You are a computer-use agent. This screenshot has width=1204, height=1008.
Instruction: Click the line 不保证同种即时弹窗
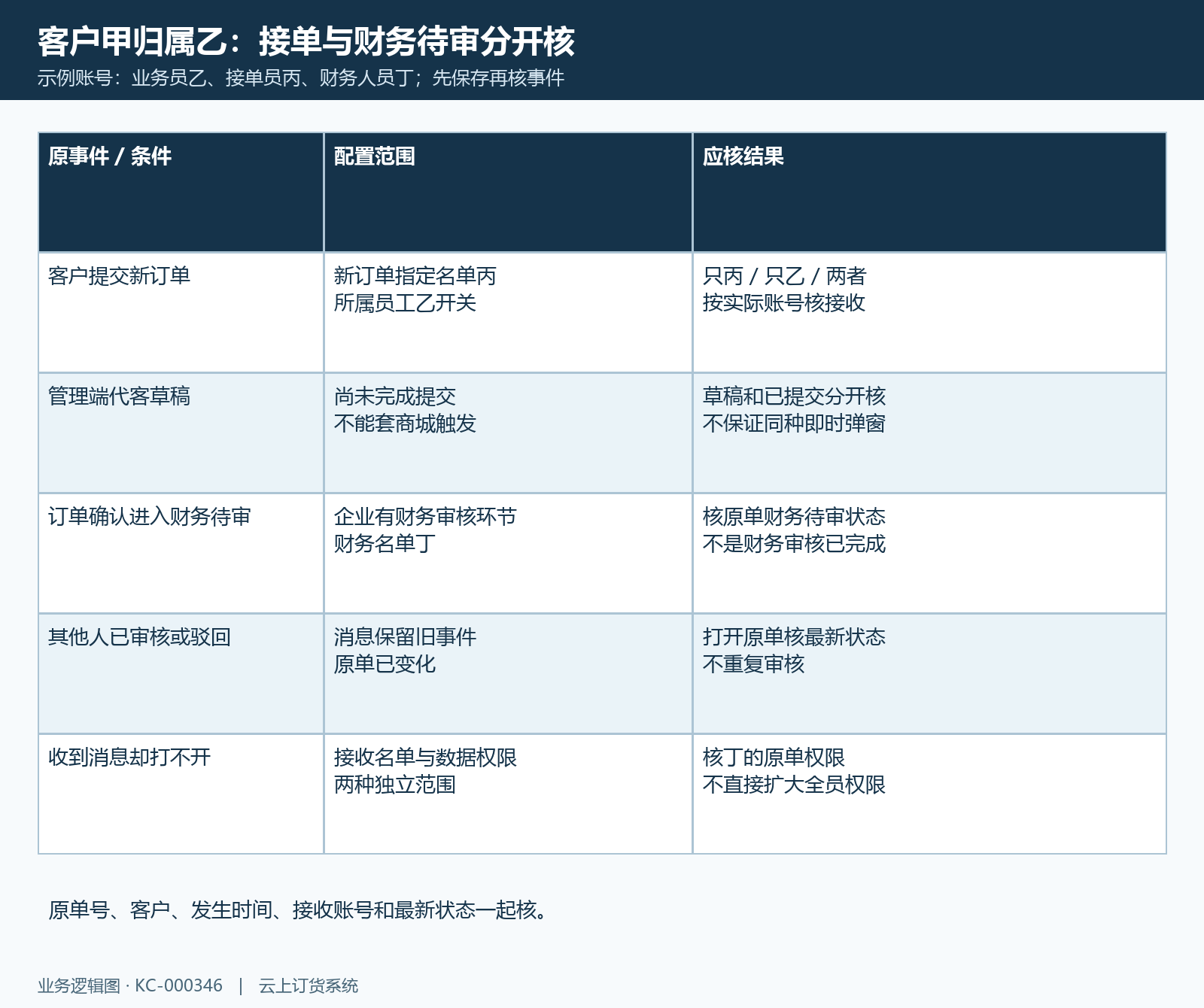[x=795, y=424]
